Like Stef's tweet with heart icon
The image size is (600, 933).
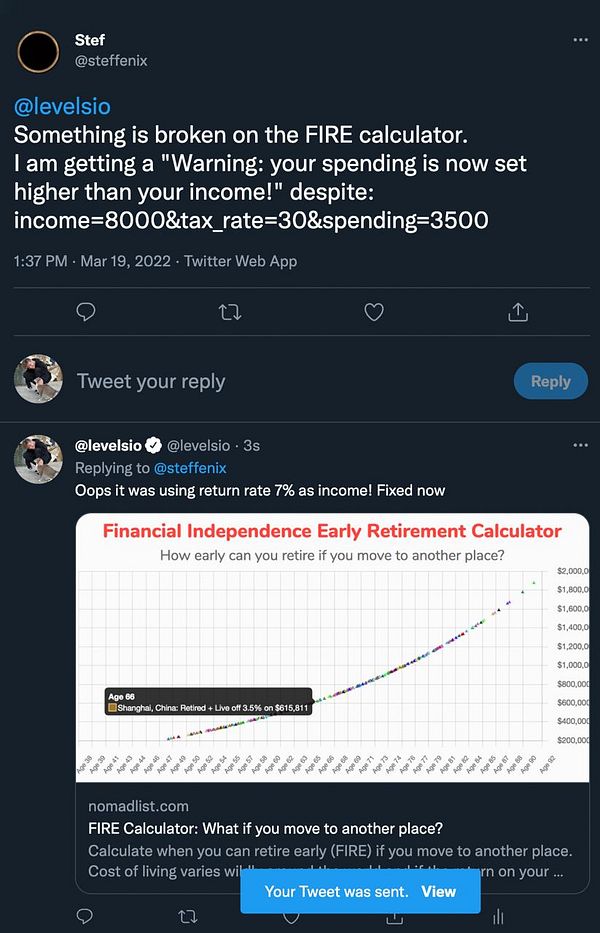(373, 313)
